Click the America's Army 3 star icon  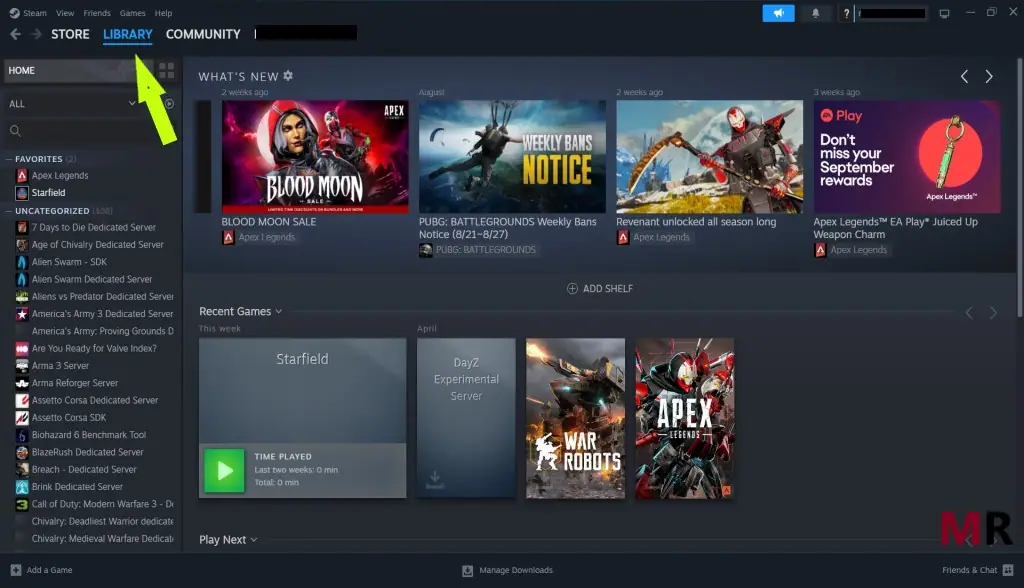(x=22, y=314)
